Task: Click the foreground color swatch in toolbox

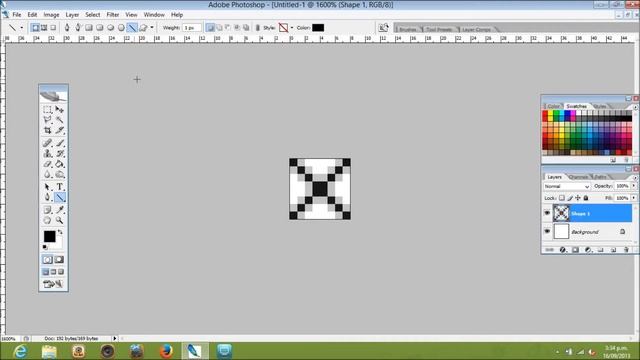Action: tap(50, 236)
